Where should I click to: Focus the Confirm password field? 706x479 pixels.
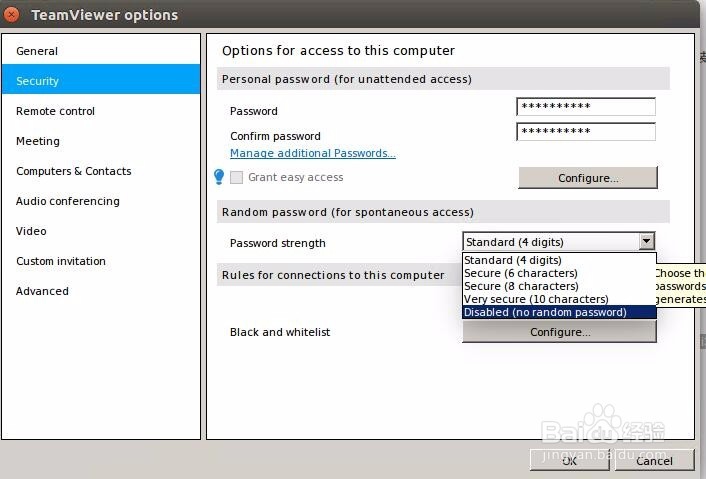[x=586, y=131]
